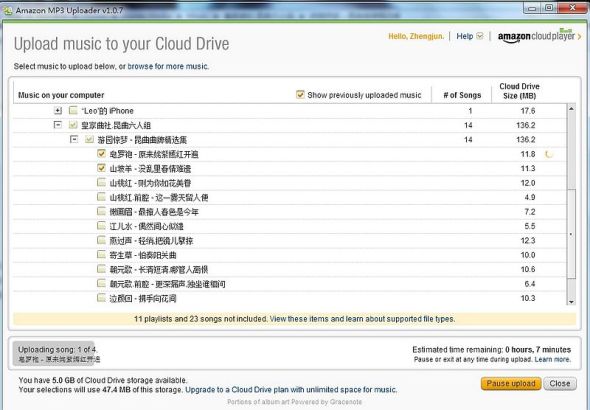Click the Help link

click(464, 36)
